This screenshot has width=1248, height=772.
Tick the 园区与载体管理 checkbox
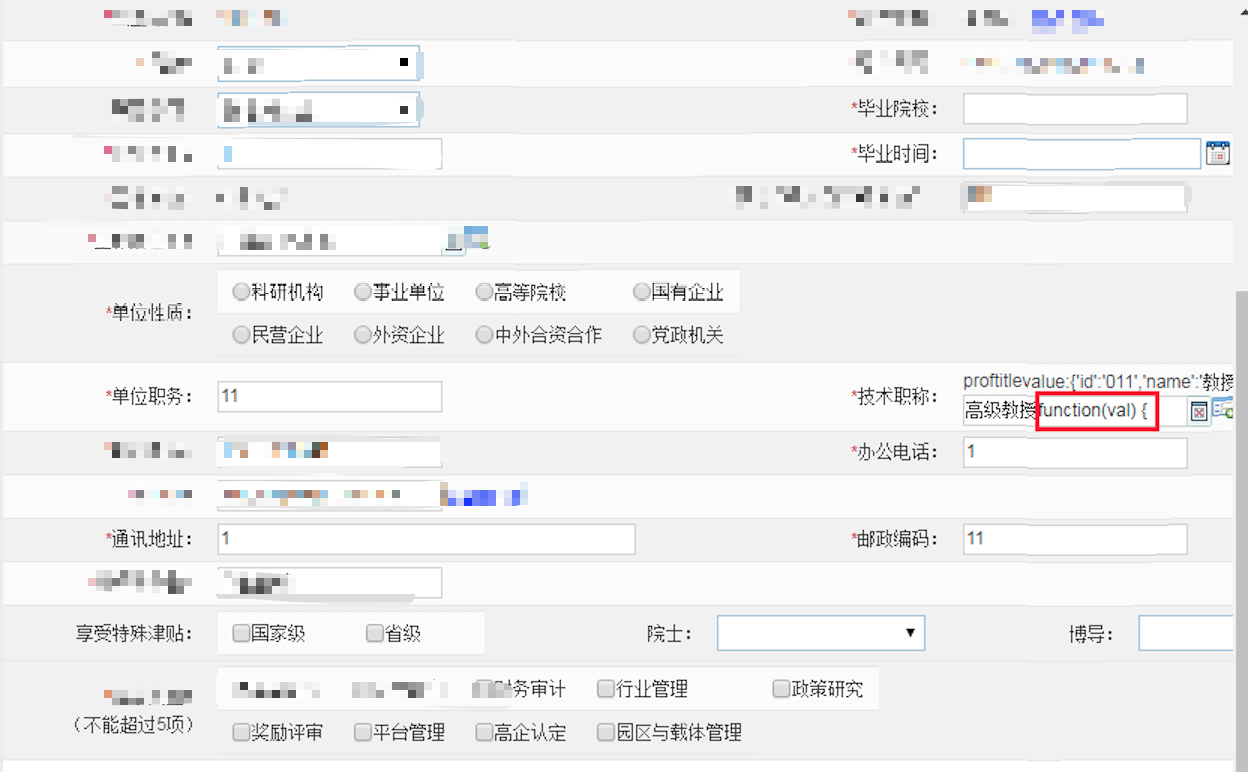click(x=605, y=732)
